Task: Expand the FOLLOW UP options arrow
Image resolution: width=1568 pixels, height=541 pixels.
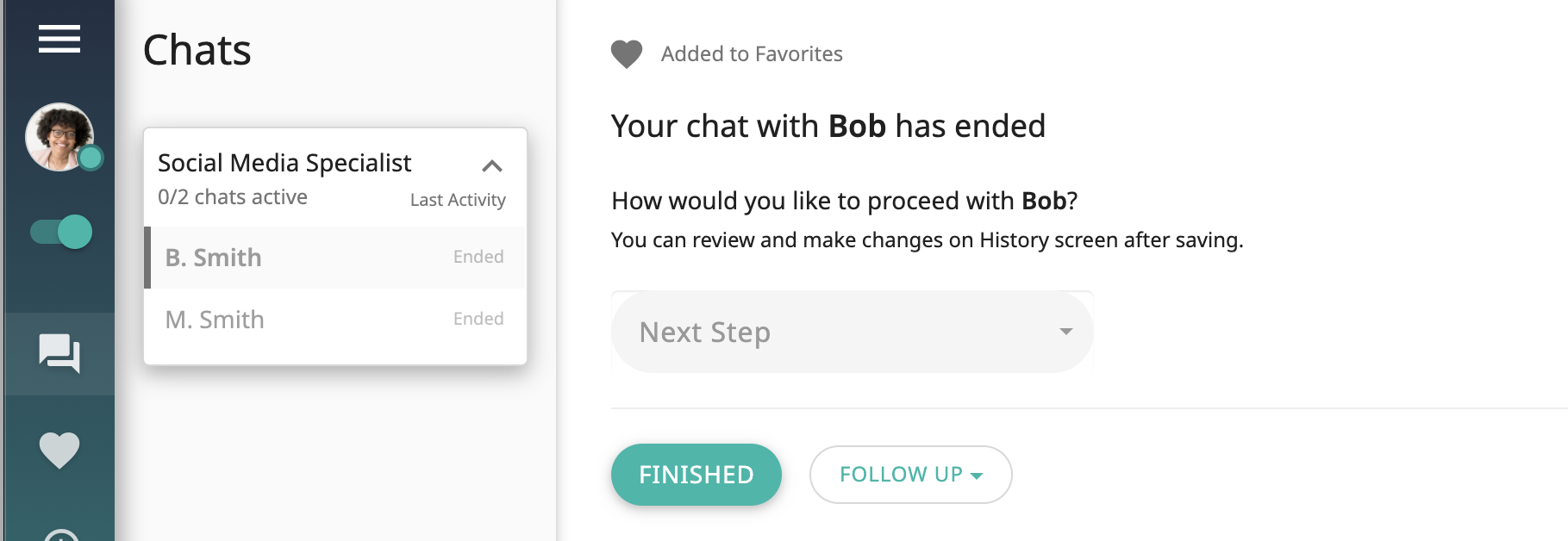Action: pos(975,475)
